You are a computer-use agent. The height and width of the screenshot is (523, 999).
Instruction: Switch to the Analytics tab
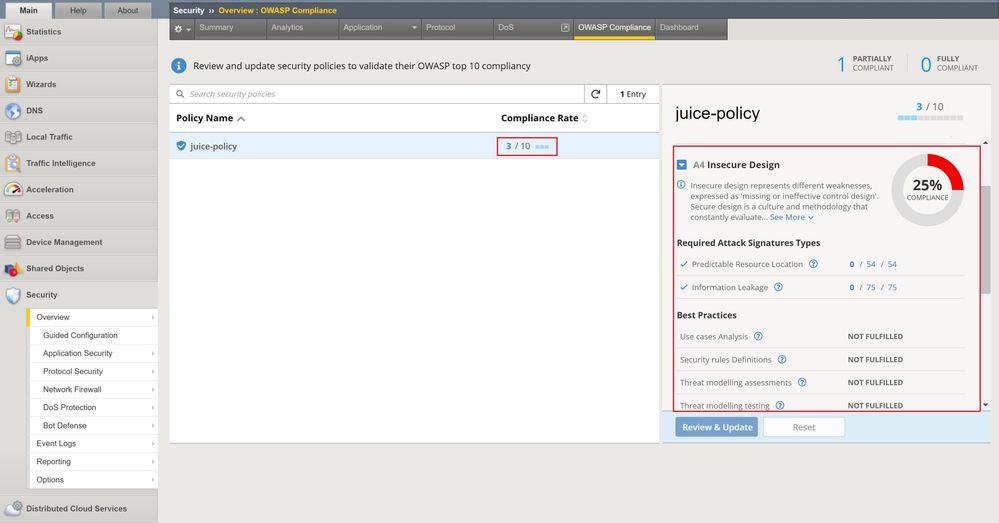(x=287, y=28)
